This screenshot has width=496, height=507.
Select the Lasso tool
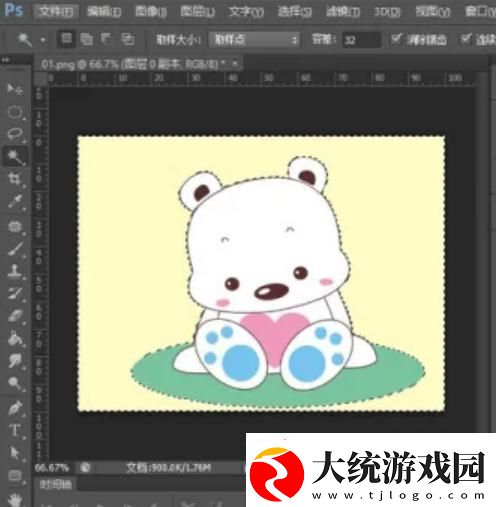pos(15,134)
